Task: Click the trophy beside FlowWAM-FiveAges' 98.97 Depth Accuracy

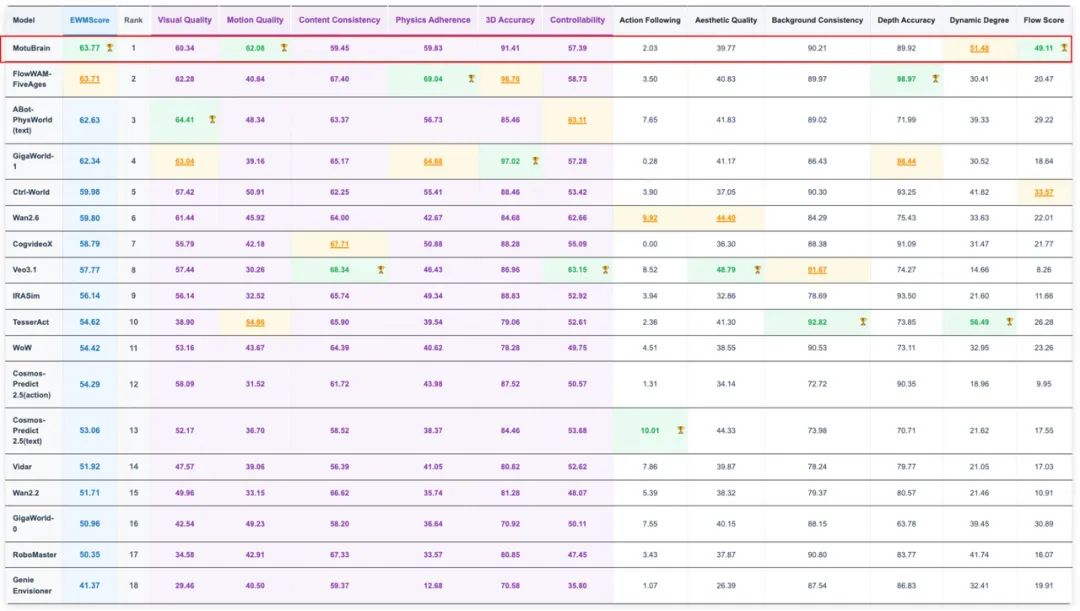Action: (x=935, y=79)
